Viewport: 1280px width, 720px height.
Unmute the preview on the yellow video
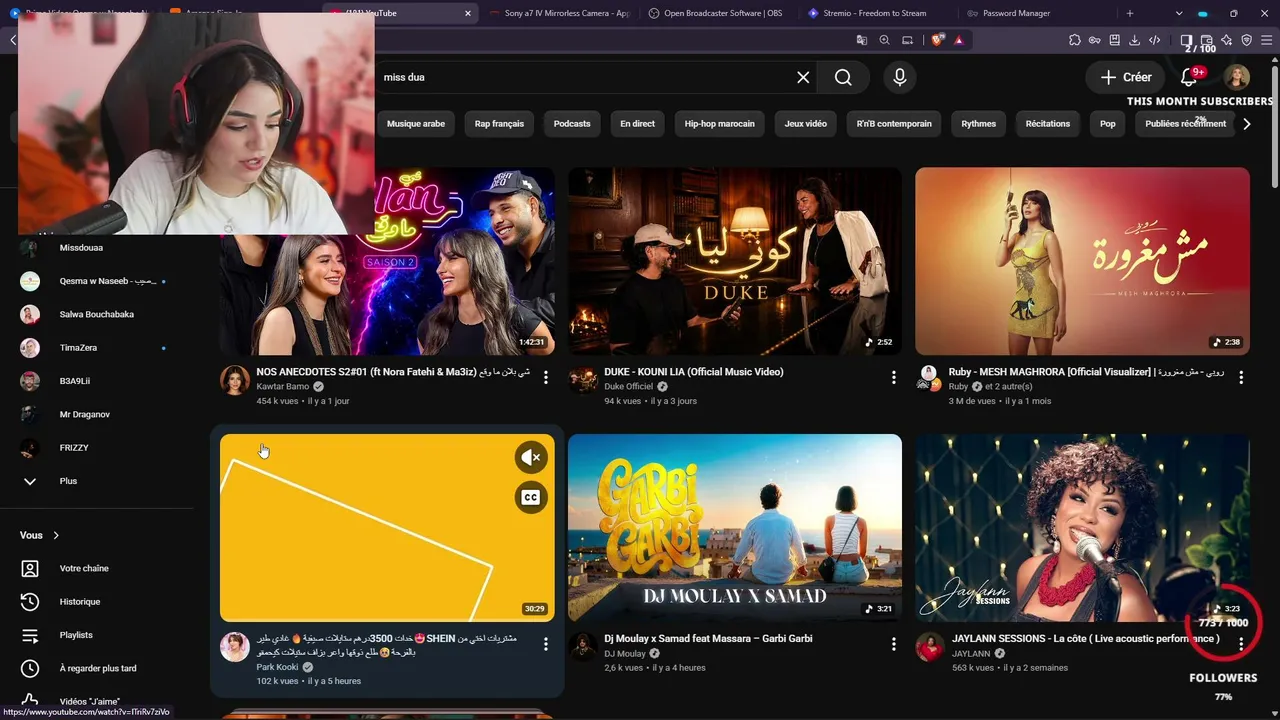coord(531,458)
